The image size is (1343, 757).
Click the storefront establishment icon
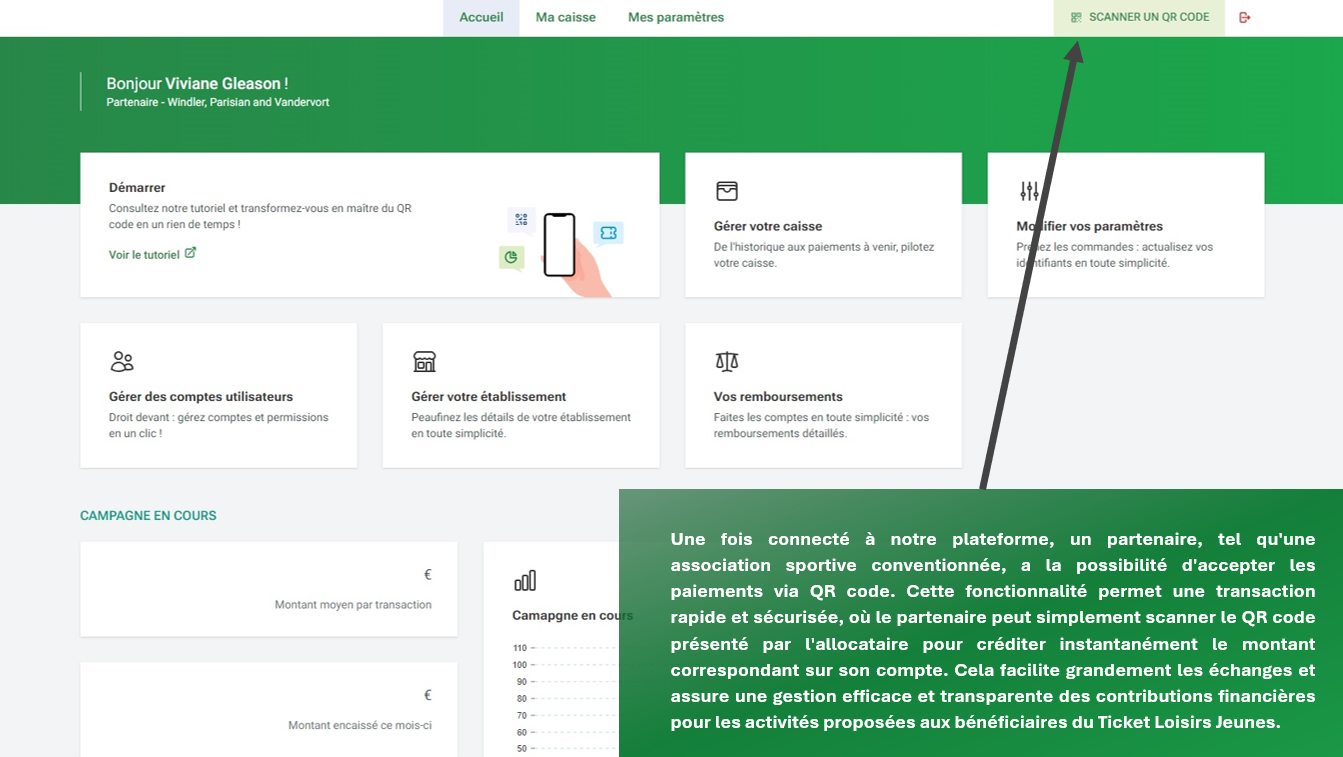tap(424, 361)
